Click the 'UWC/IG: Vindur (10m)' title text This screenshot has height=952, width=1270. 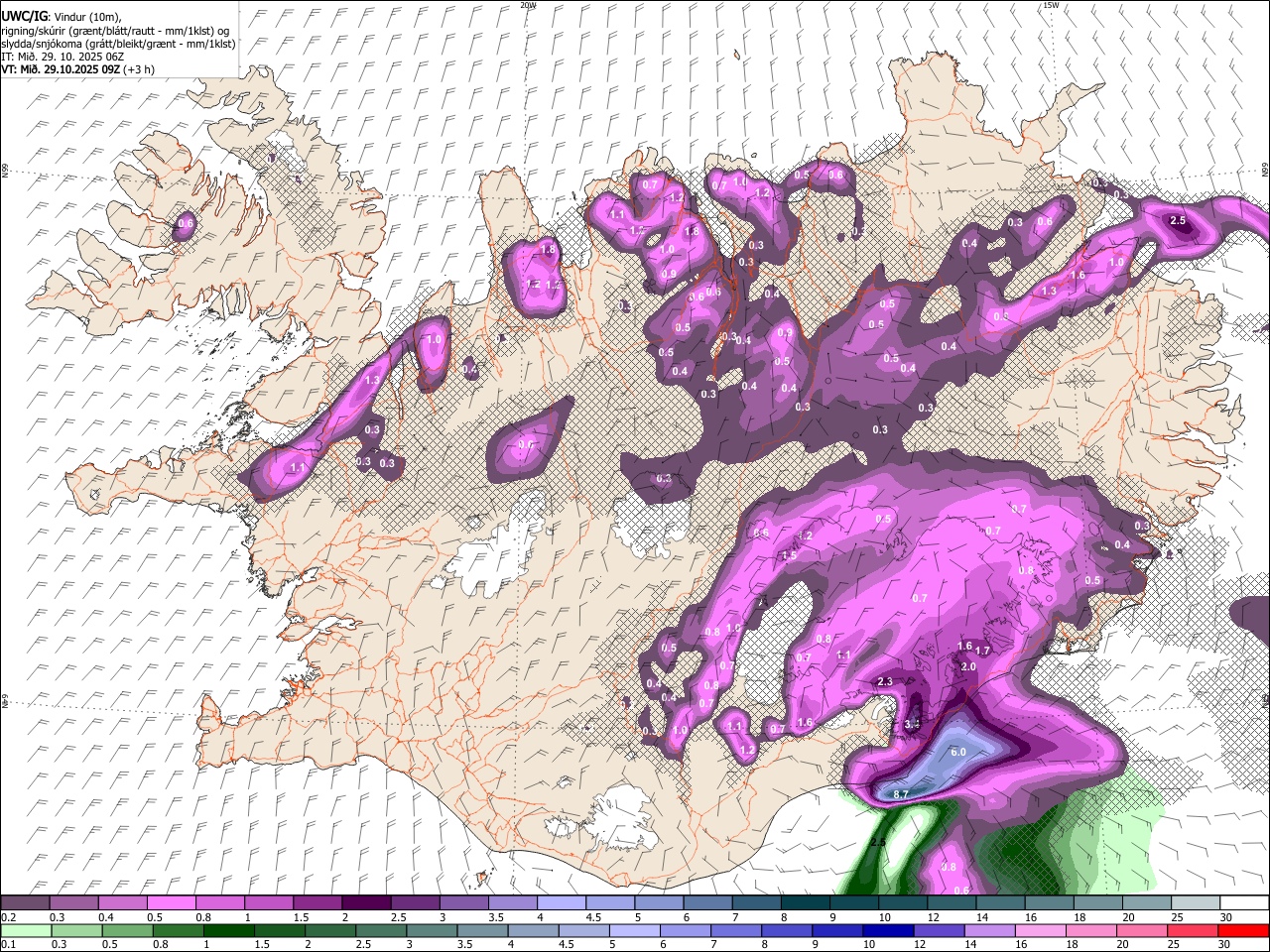click(61, 17)
